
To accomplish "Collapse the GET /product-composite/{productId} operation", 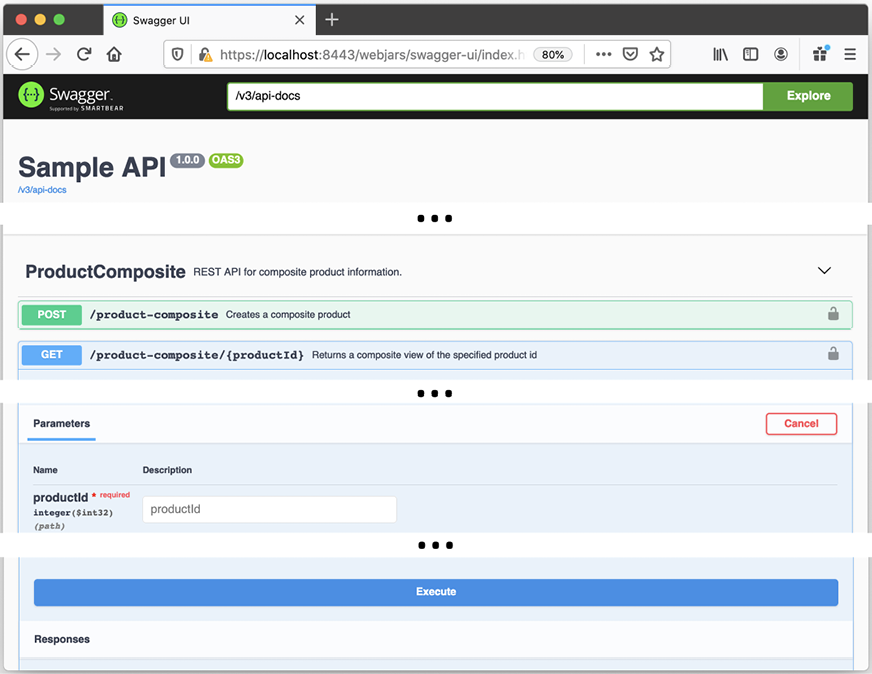I will pyautogui.click(x=435, y=355).
